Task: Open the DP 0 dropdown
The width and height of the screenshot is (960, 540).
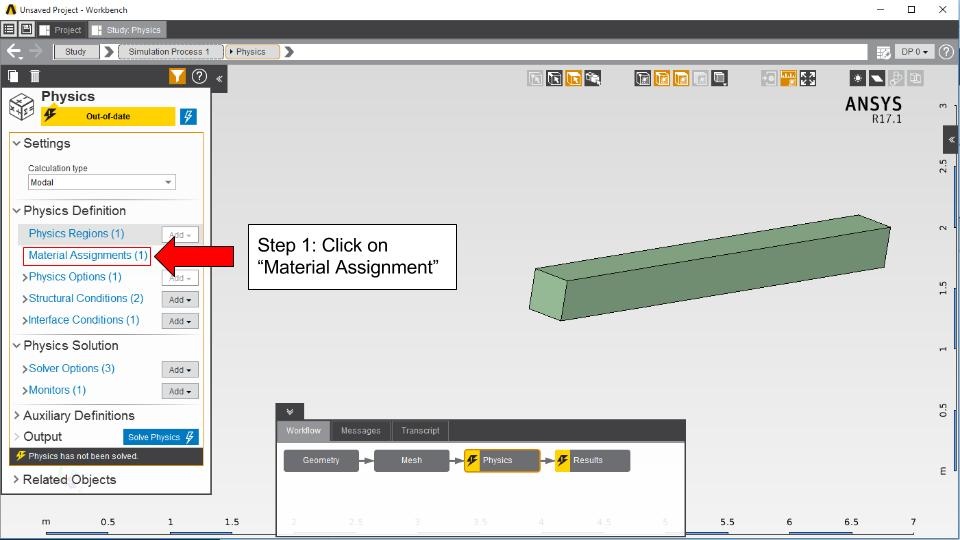Action: point(914,52)
